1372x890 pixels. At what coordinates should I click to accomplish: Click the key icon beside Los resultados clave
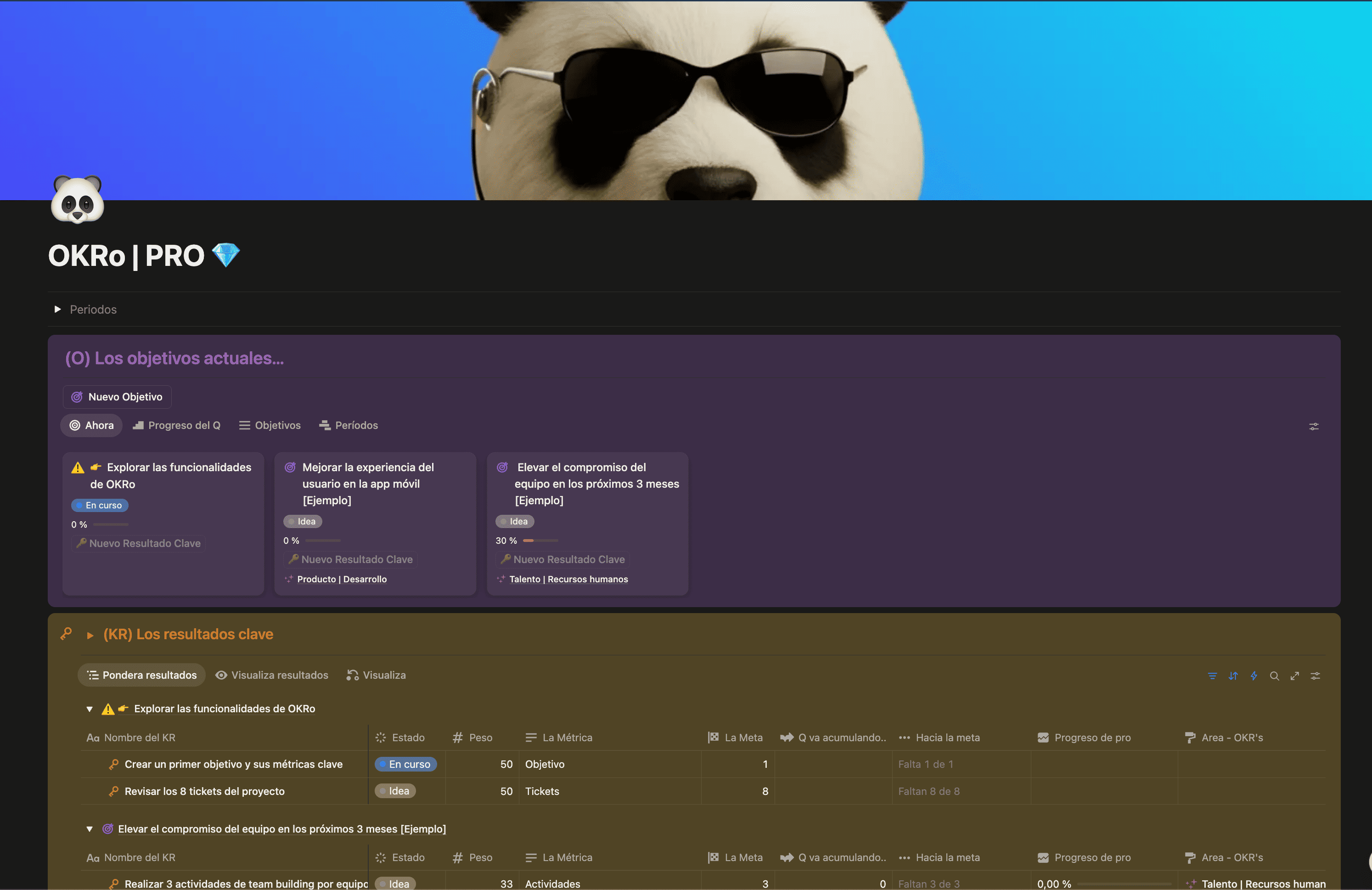tap(66, 633)
